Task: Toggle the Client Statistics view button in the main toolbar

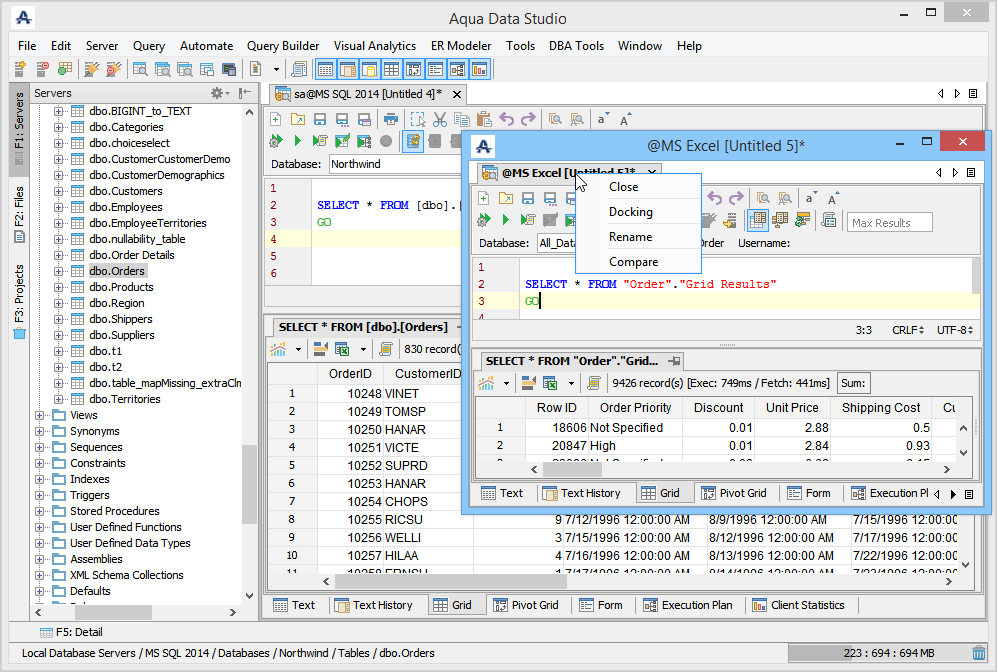Action: [479, 69]
